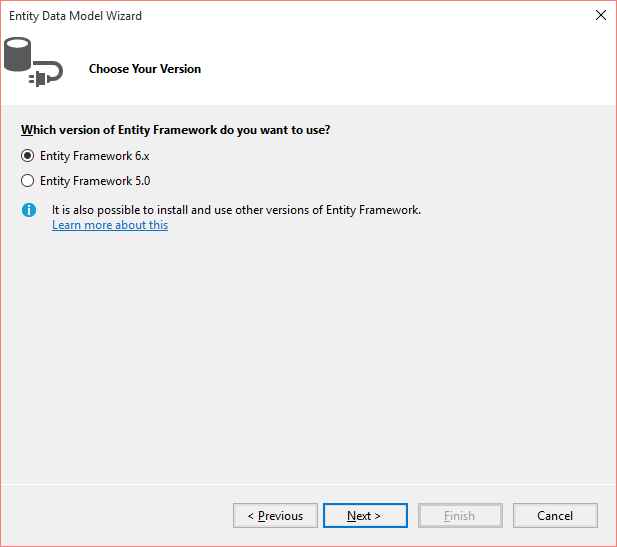Click the grayed-out Finish button
Image resolution: width=617 pixels, height=547 pixels.
[460, 516]
